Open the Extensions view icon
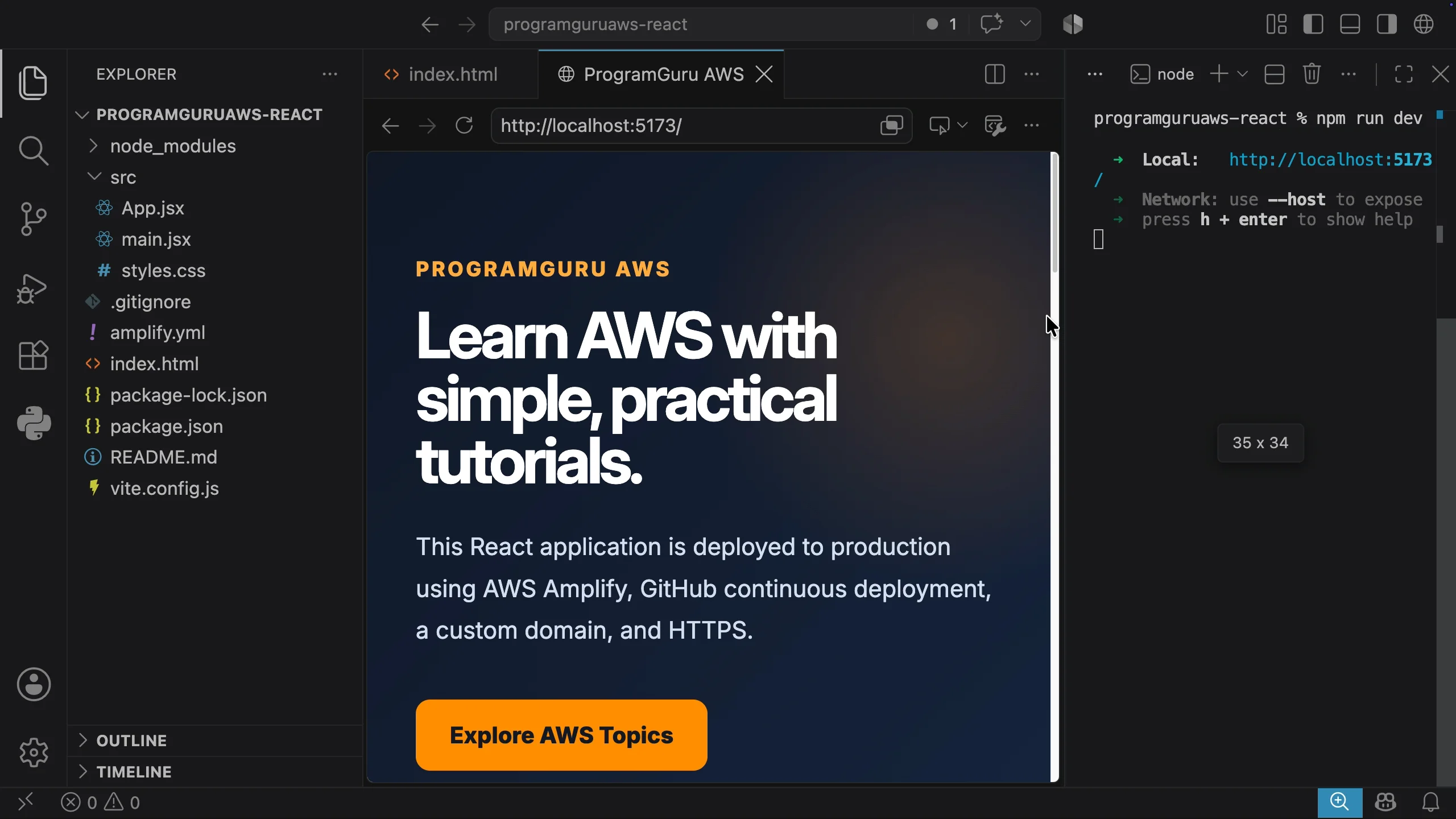 pos(33,355)
